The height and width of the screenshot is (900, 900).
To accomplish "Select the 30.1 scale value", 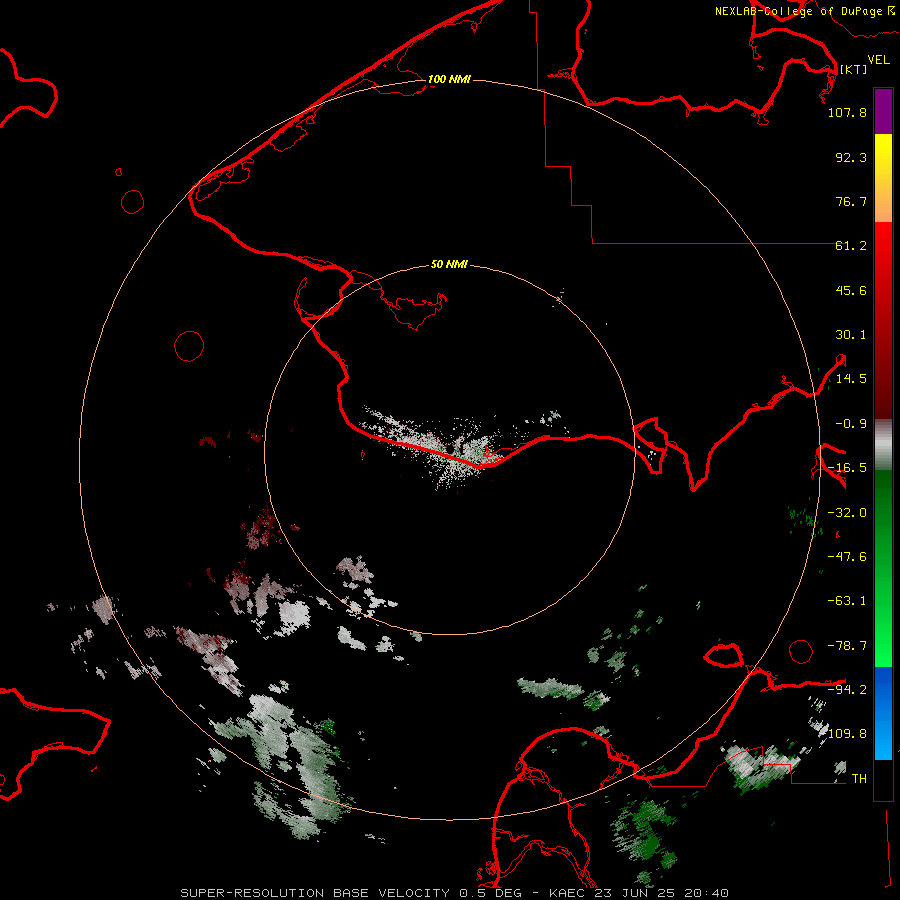I will (851, 335).
